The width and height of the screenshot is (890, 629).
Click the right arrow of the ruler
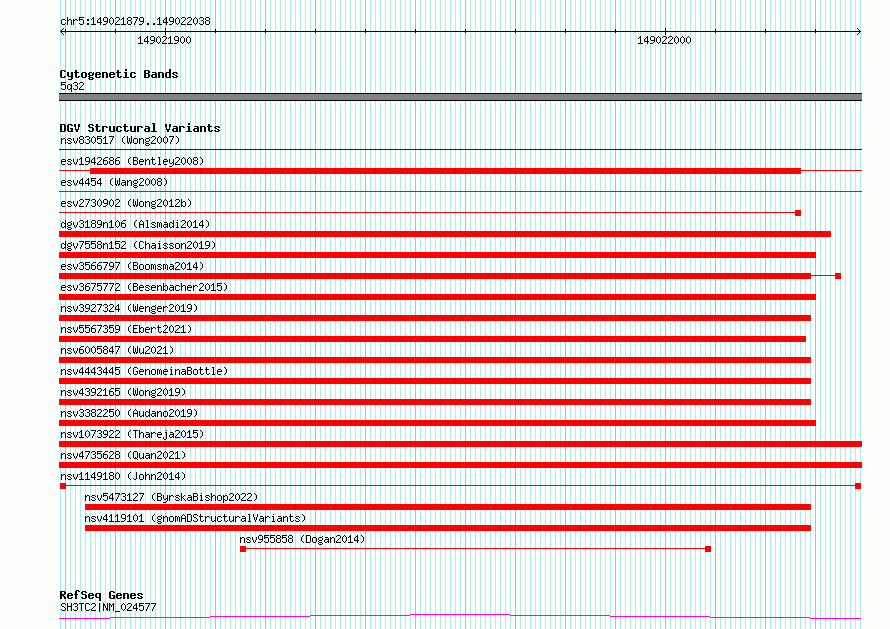(x=858, y=31)
